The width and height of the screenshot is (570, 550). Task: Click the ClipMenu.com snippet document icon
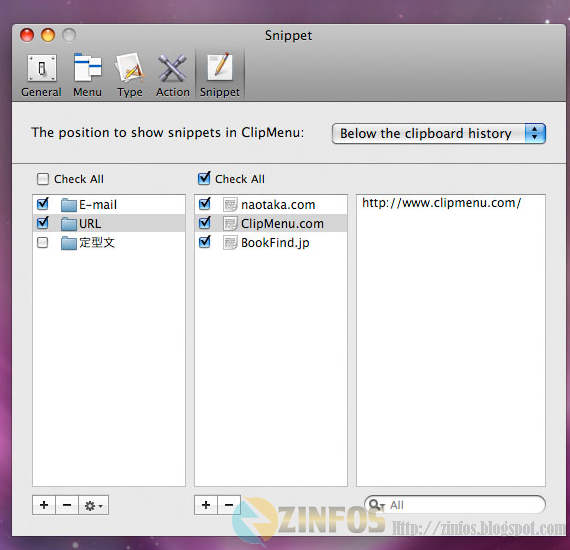coord(230,224)
